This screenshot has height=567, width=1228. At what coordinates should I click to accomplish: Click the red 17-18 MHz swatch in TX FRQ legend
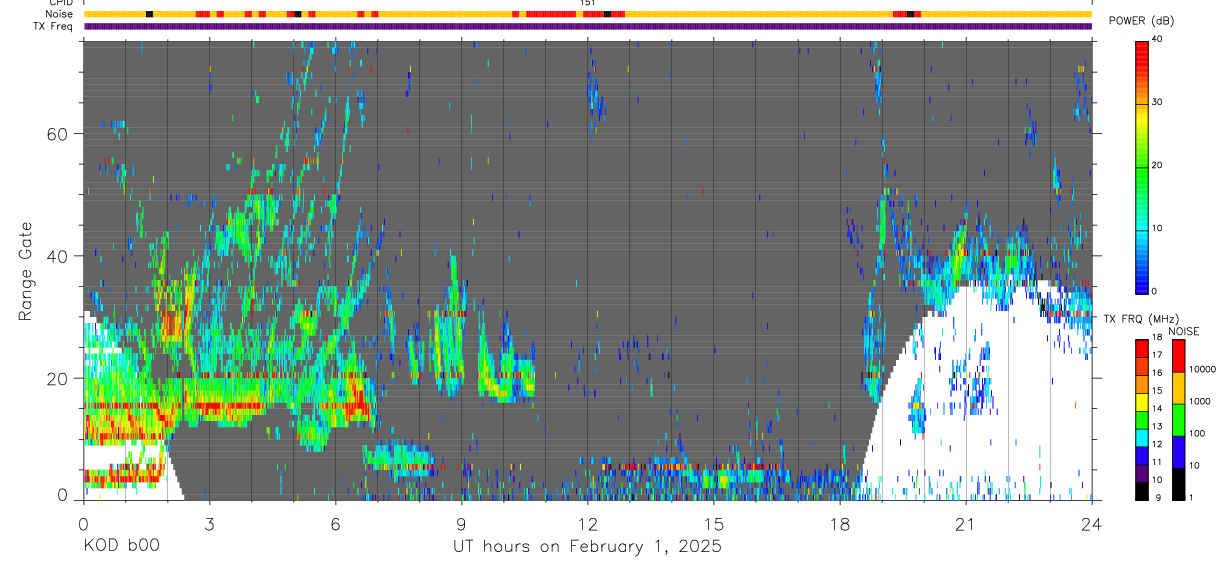1141,349
